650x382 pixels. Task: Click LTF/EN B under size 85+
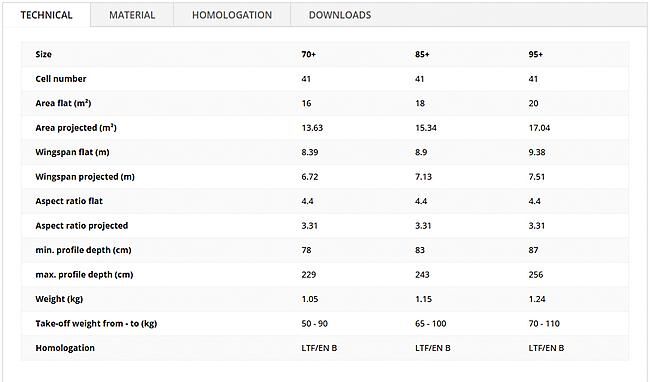click(433, 348)
